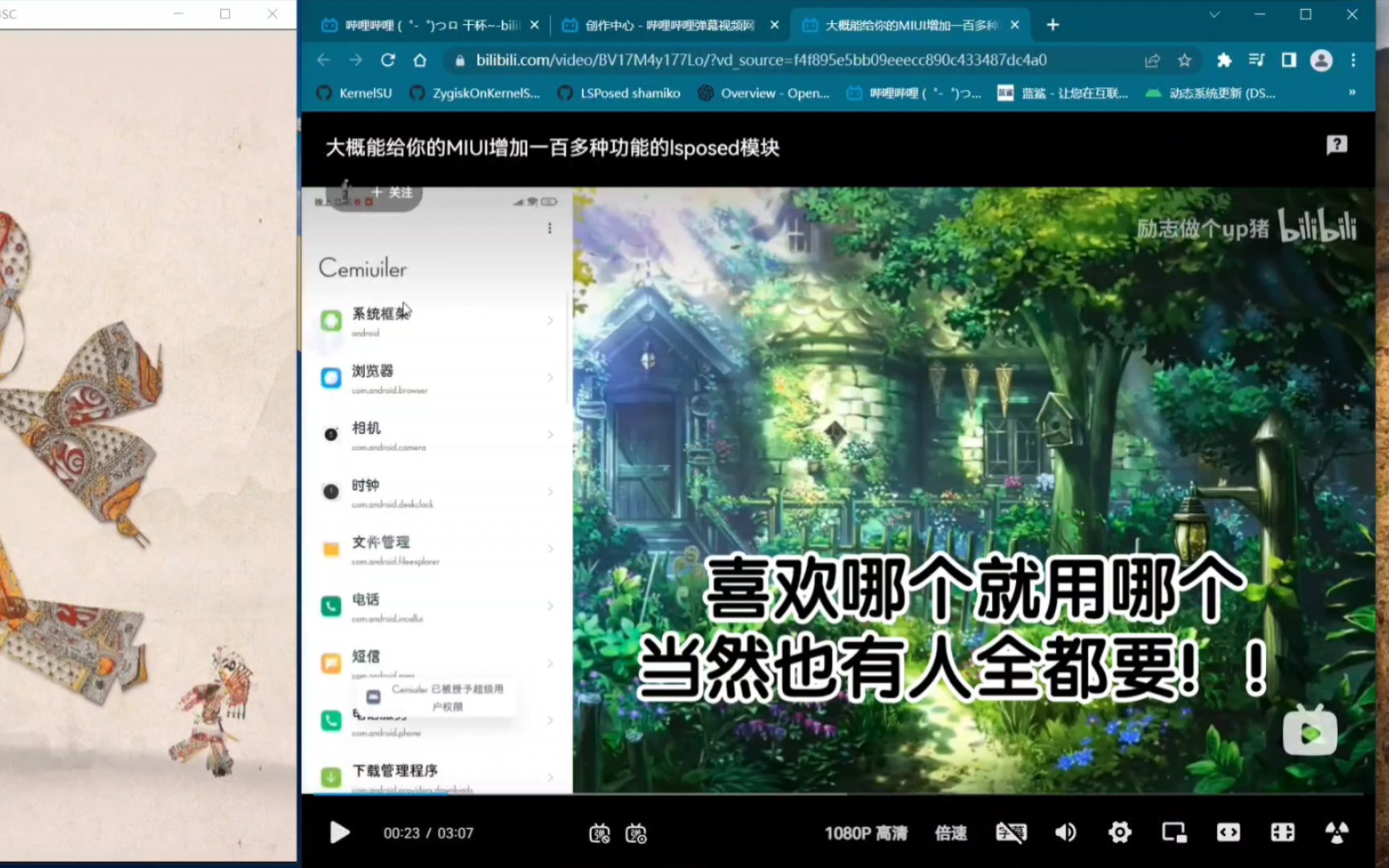Open the 倍速 playback speed menu
Viewport: 1389px width, 868px height.
(x=951, y=833)
